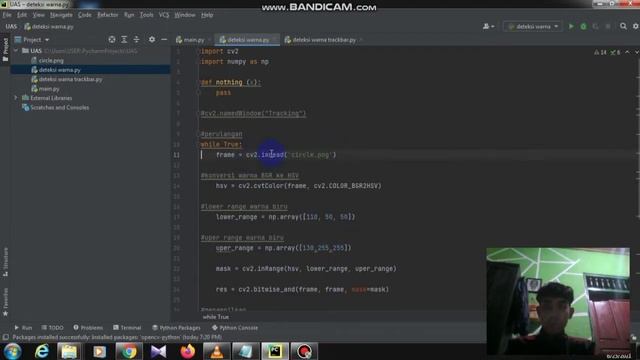Image resolution: width=640 pixels, height=360 pixels.
Task: Select the deteksi warna.py editor tab
Action: (x=247, y=40)
